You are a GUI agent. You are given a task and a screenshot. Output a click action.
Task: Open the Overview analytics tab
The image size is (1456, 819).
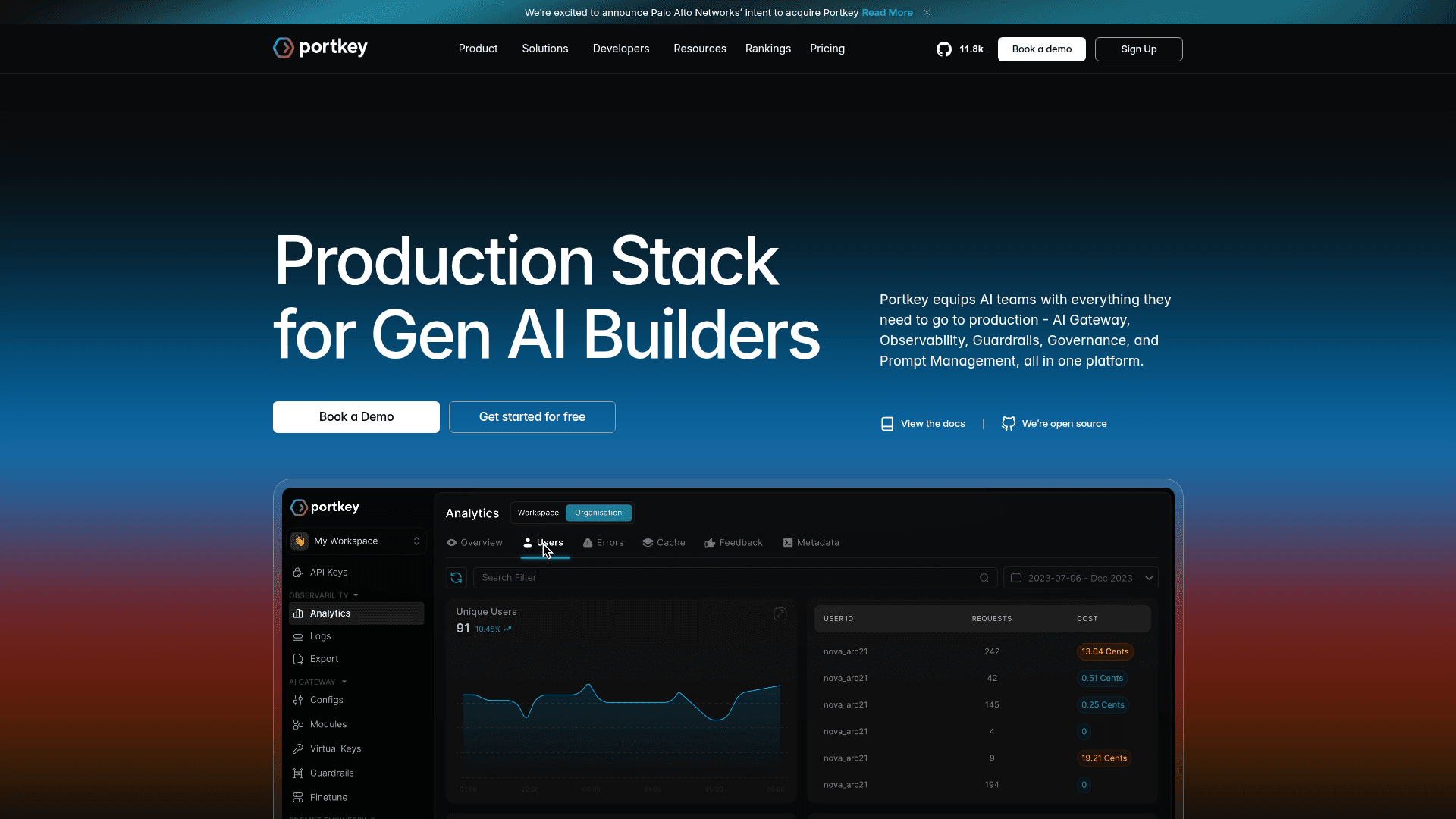(x=474, y=543)
